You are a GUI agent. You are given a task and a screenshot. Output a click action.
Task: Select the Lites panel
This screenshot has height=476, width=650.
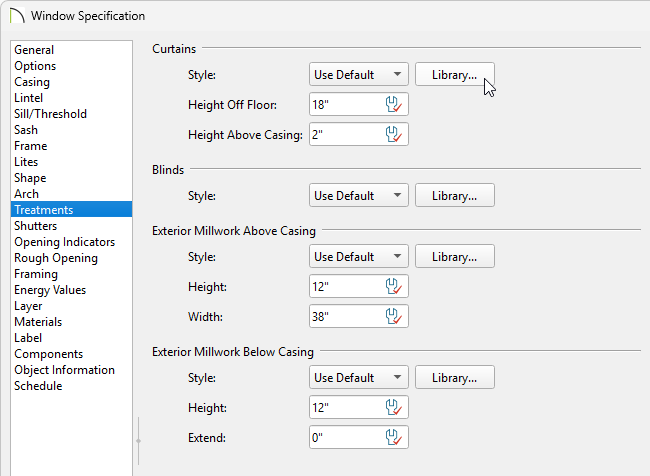pos(71,162)
